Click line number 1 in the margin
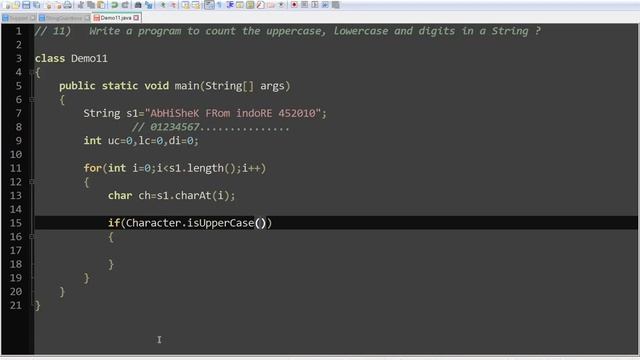 pyautogui.click(x=18, y=31)
